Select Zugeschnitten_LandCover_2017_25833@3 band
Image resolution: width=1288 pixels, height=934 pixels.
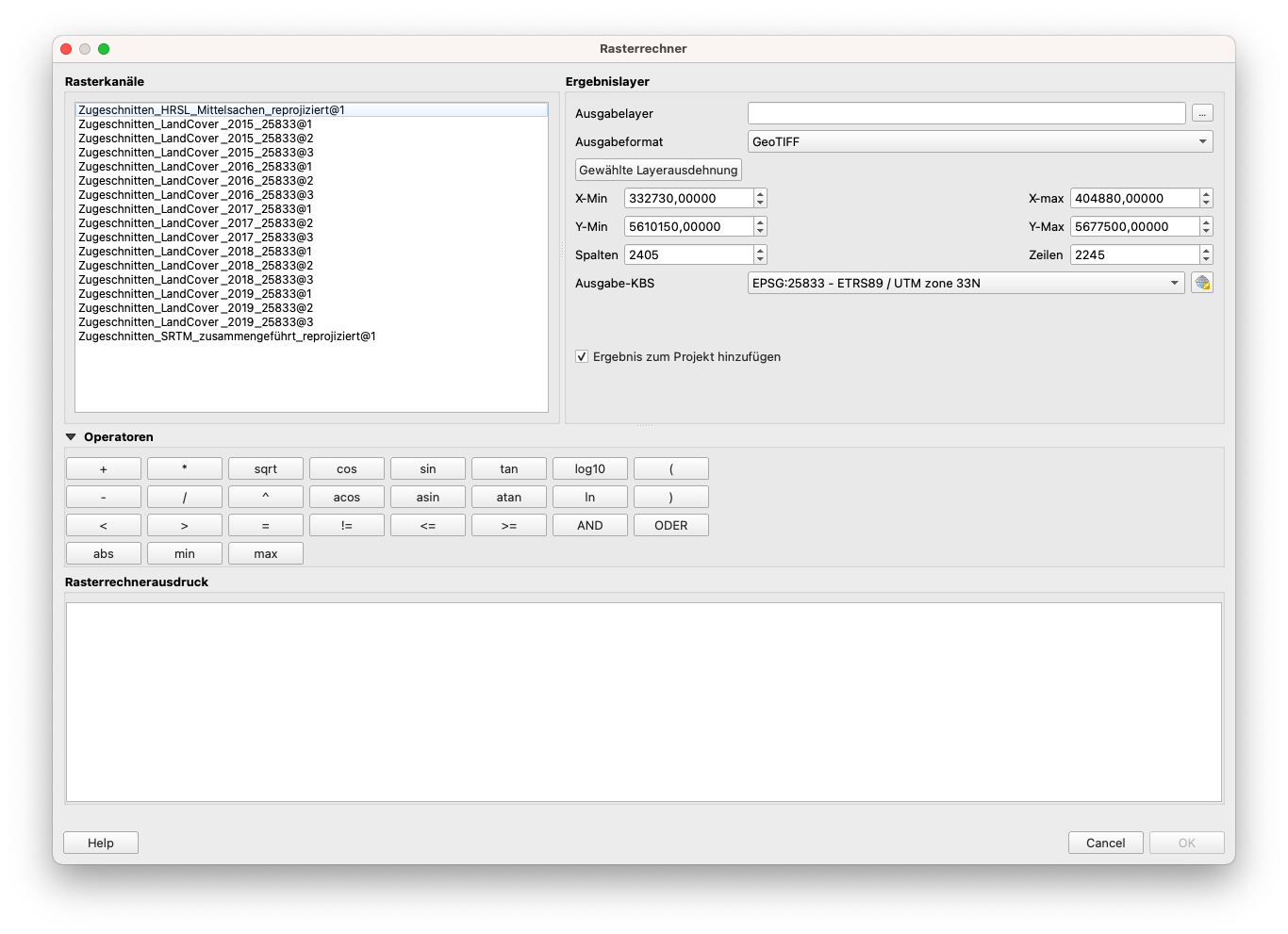(x=311, y=238)
